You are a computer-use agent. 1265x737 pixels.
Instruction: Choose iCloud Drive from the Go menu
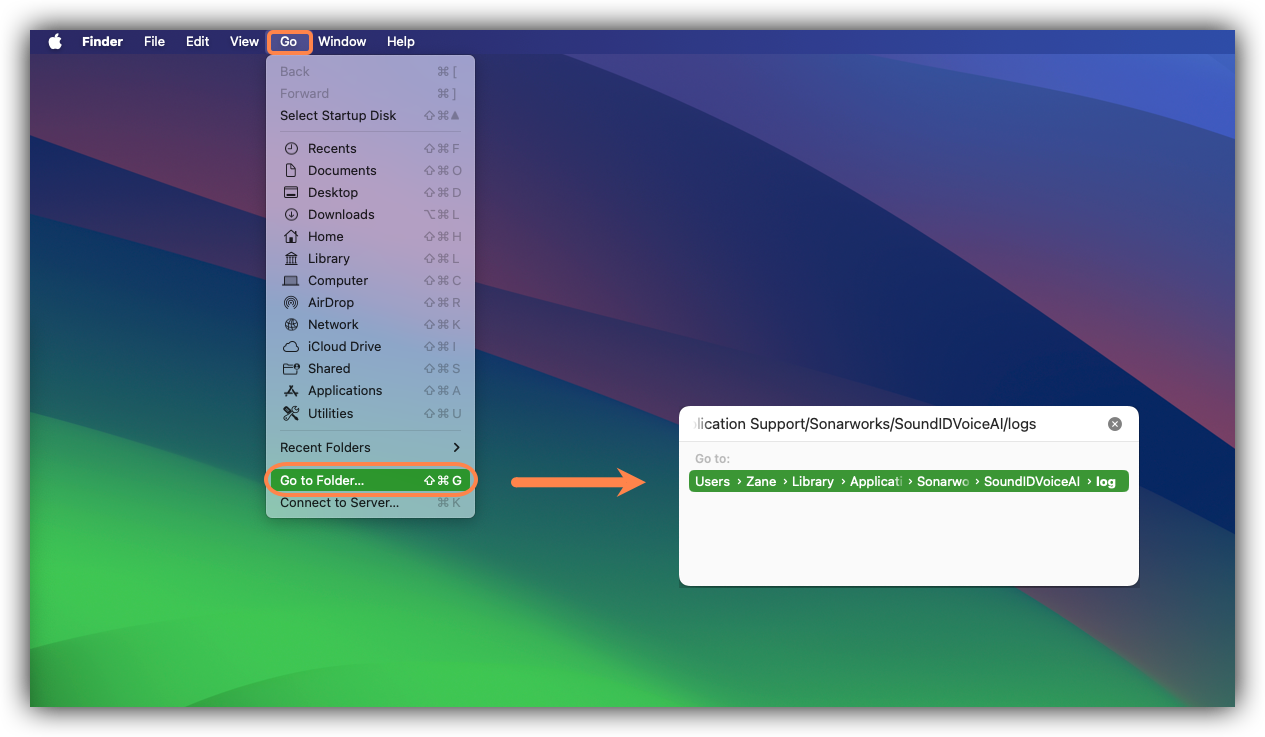click(x=370, y=347)
